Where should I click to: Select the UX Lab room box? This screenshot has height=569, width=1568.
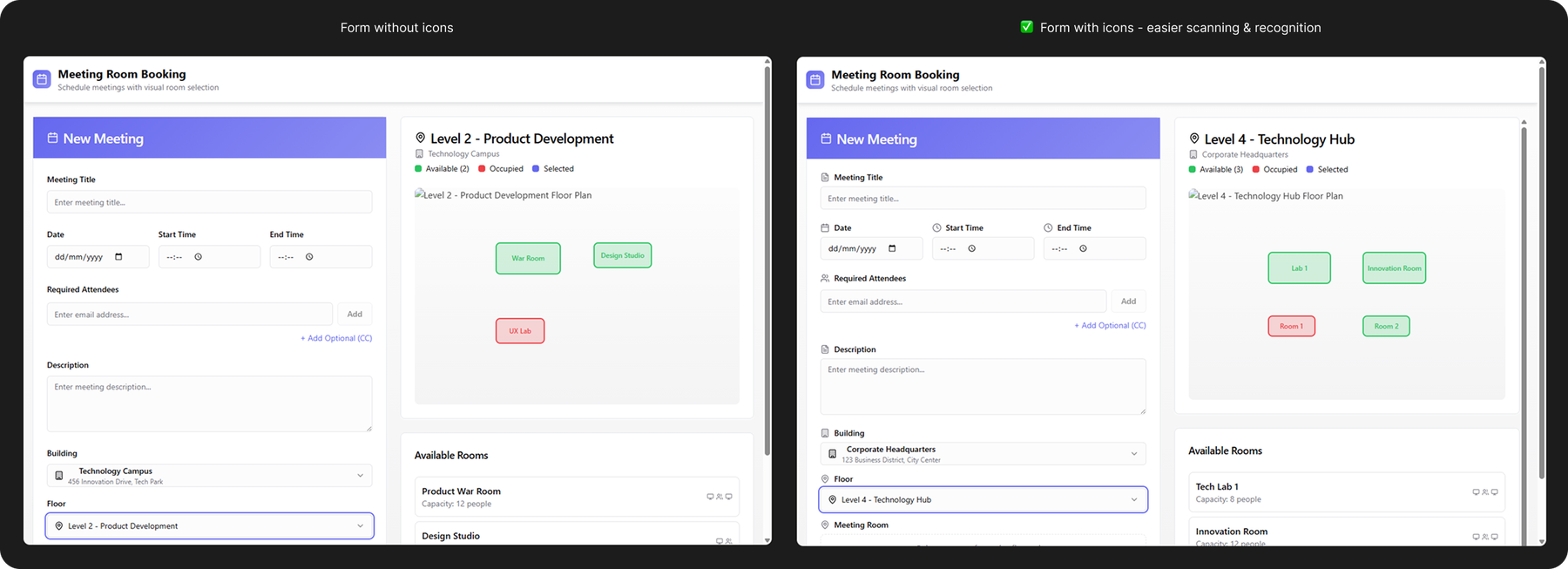[520, 331]
